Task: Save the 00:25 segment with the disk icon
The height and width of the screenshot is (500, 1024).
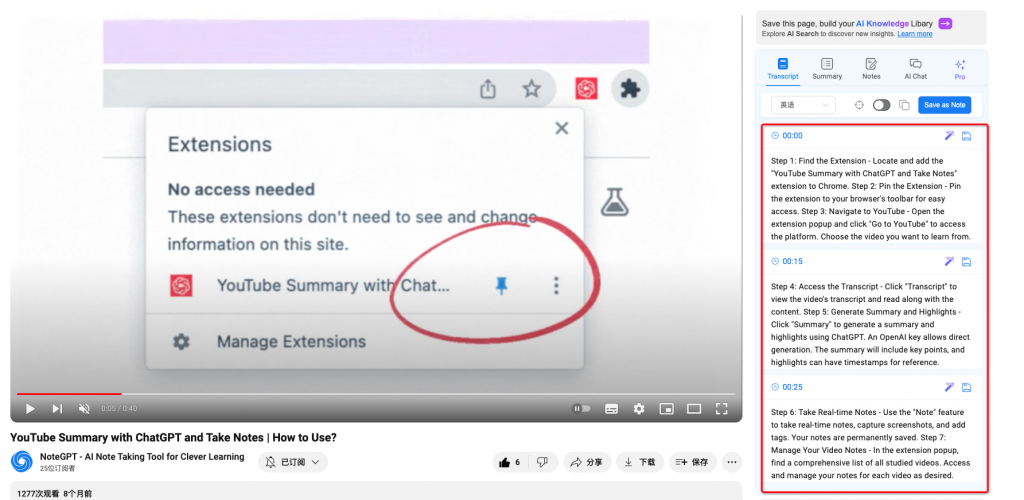Action: click(967, 387)
